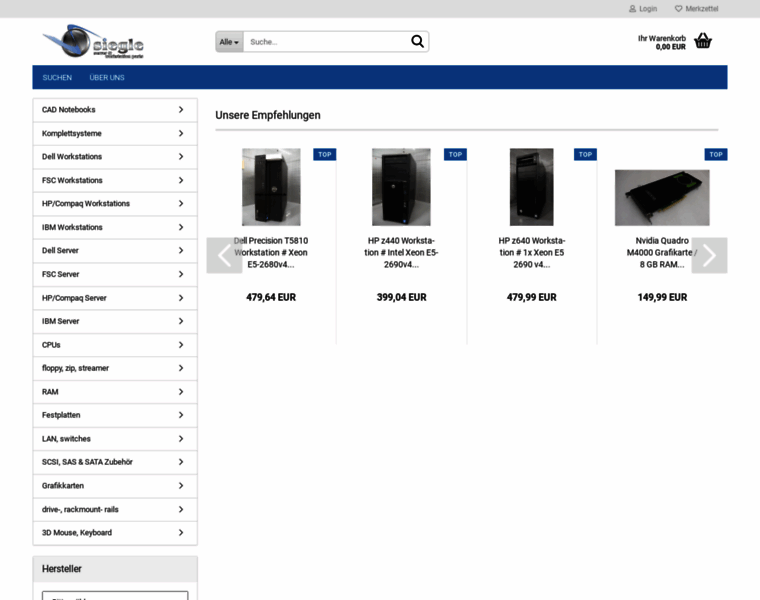Viewport: 760px width, 600px height.
Task: Select 3D Mouse, Keyboard category
Action: [x=115, y=533]
